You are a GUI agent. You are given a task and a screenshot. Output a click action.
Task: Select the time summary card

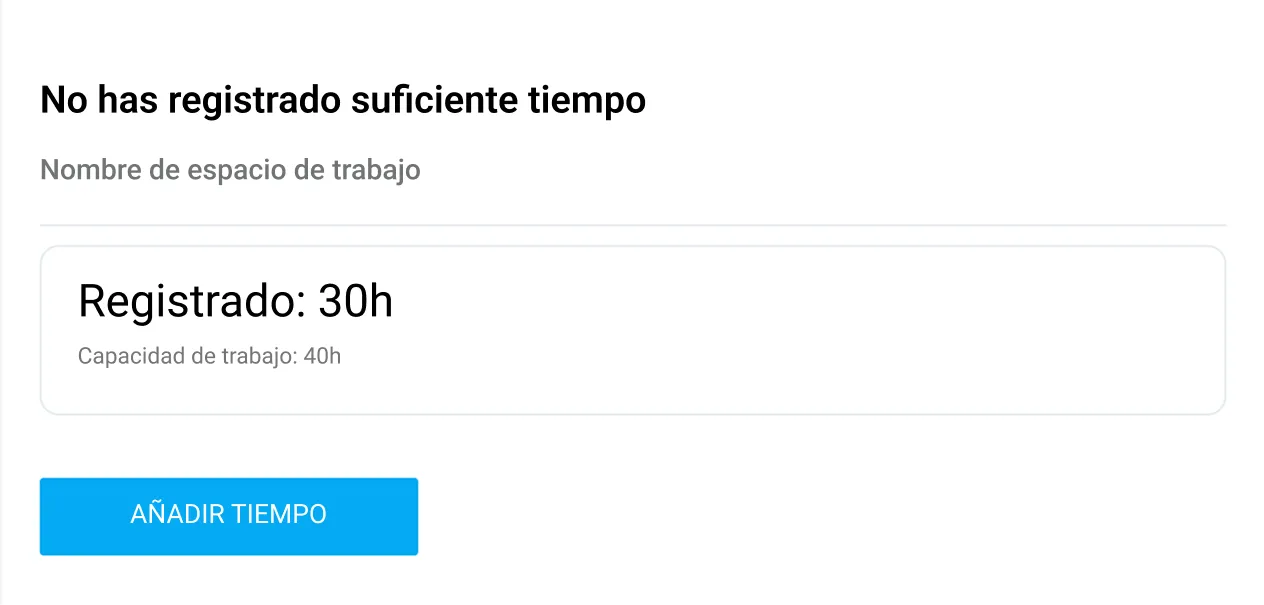point(632,330)
